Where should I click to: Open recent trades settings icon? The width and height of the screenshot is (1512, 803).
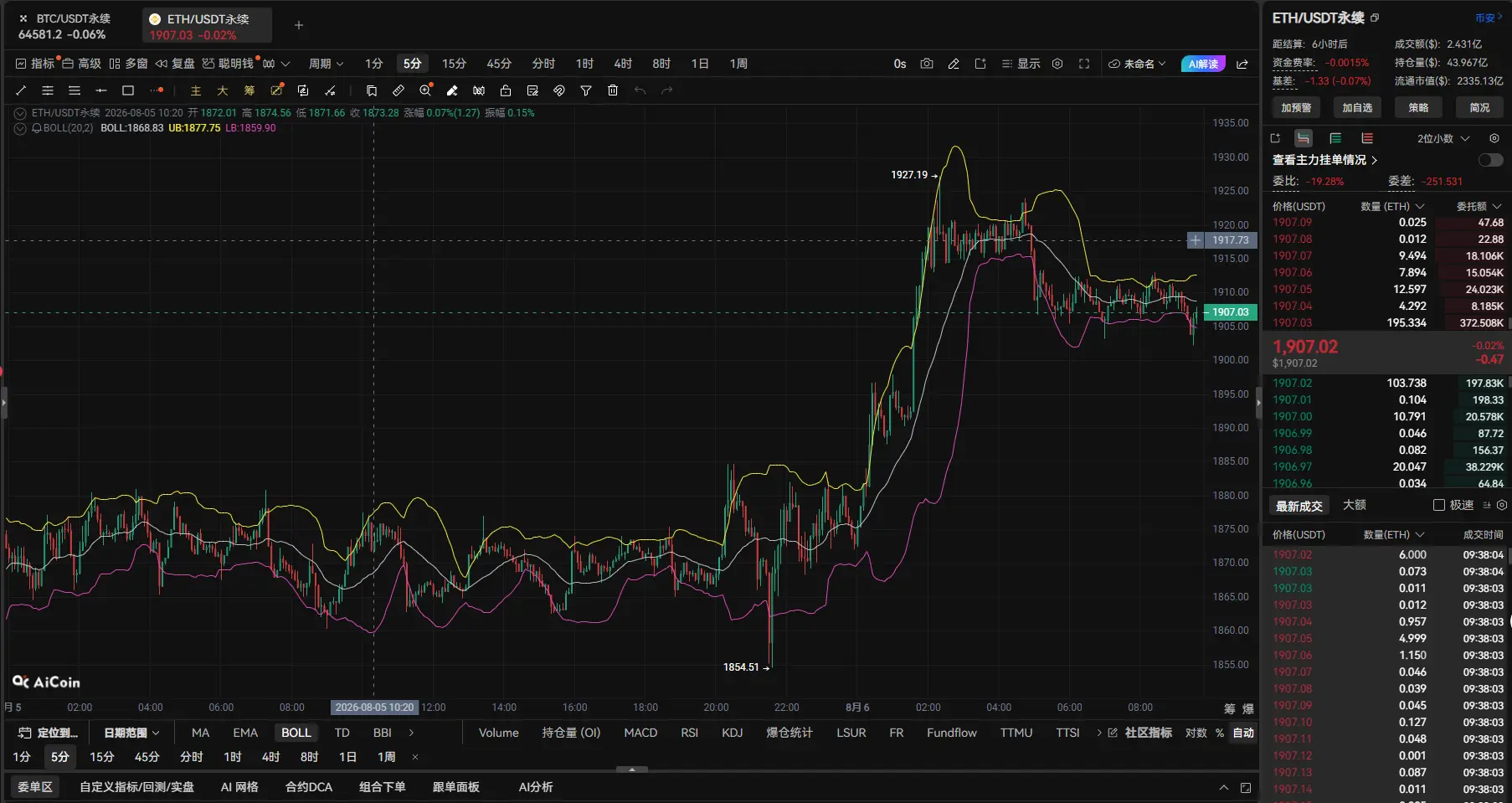1502,505
